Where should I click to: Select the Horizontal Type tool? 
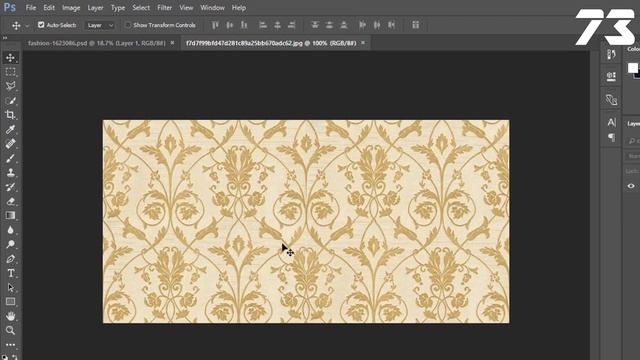11,273
